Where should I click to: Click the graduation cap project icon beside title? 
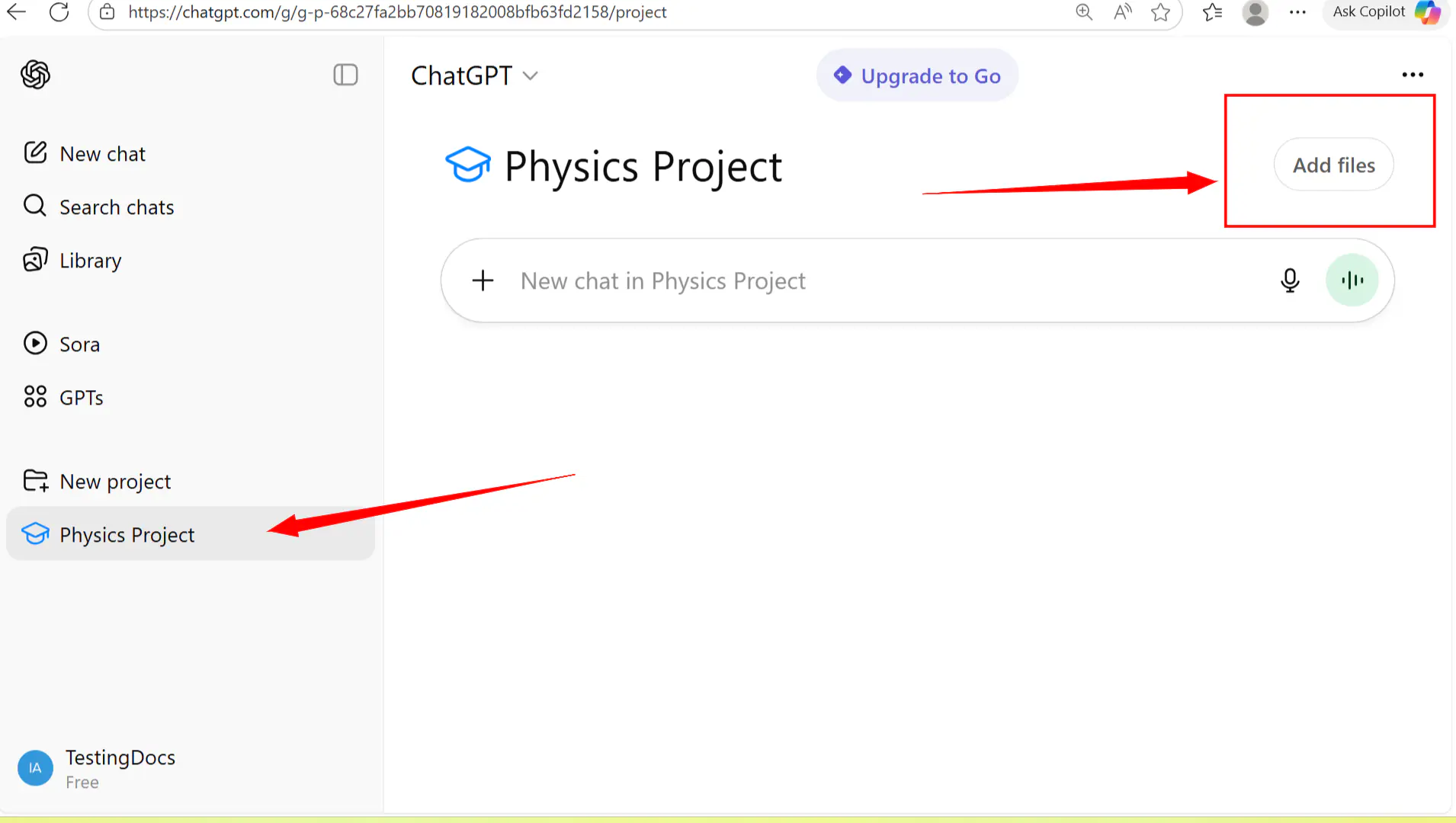click(x=467, y=165)
